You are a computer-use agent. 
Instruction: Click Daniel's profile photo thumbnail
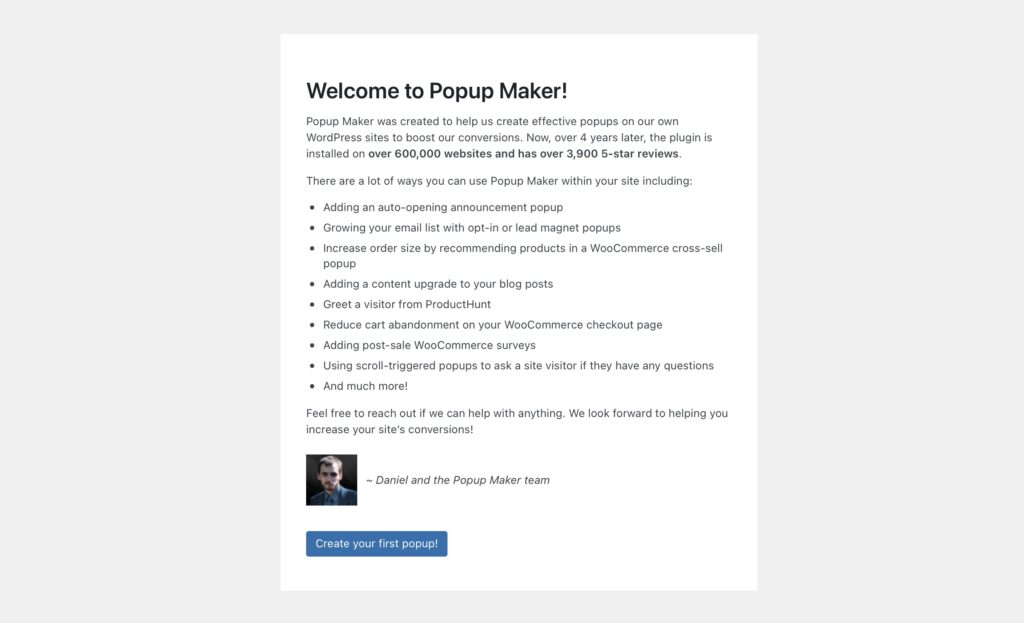(331, 480)
